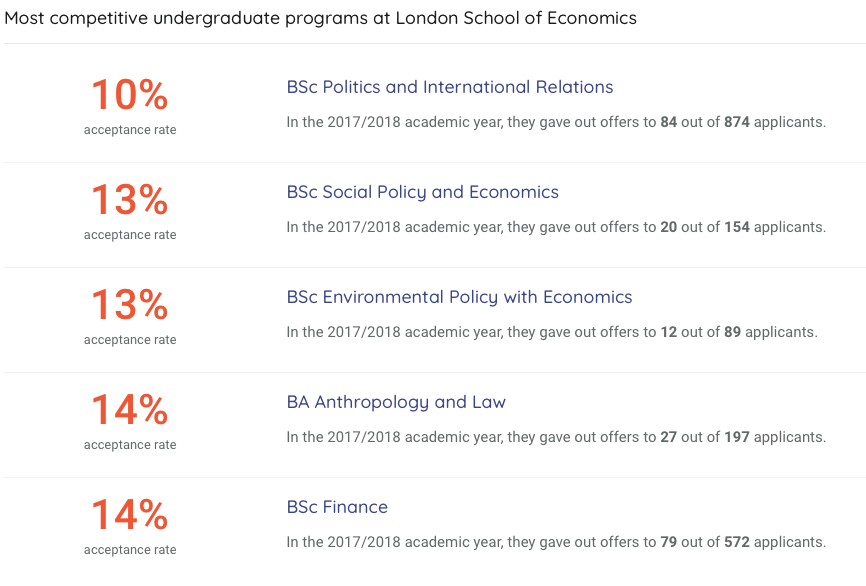
Task: Click the 27 out of 197 applicants sentence
Action: (556, 437)
